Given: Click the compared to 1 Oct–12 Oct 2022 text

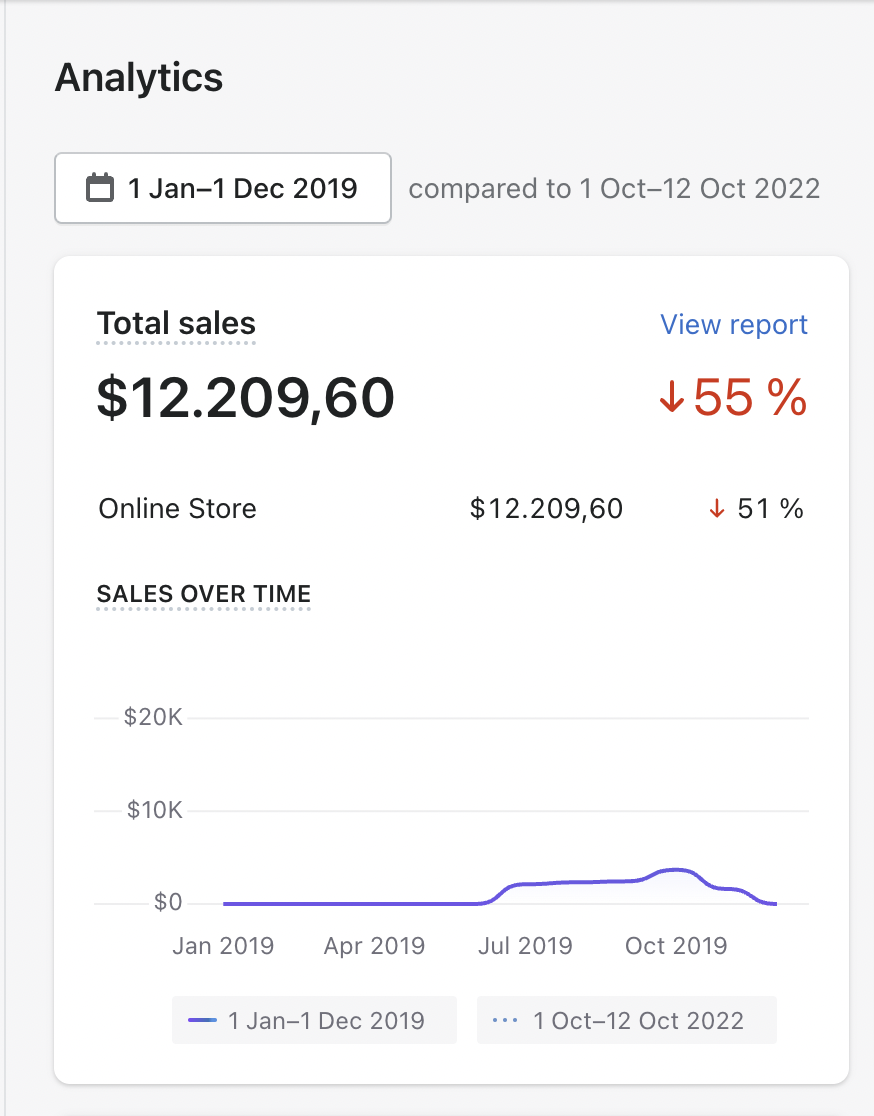Looking at the screenshot, I should click(614, 189).
